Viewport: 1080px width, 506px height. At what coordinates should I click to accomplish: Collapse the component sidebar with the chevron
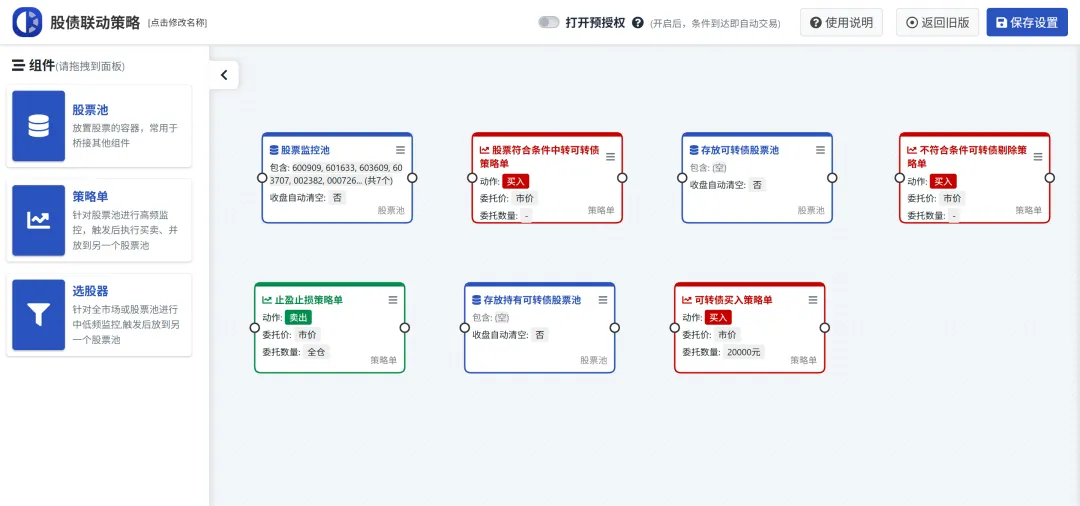(x=223, y=75)
